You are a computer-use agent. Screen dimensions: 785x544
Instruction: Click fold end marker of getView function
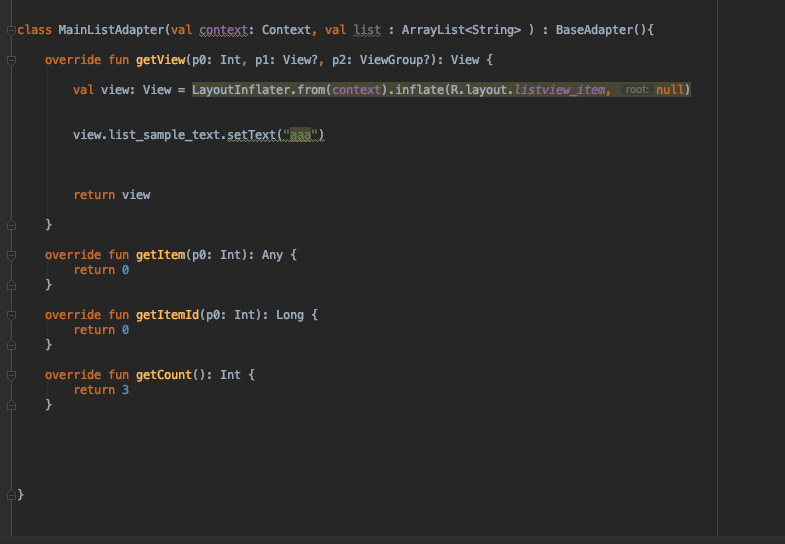pyautogui.click(x=11, y=225)
